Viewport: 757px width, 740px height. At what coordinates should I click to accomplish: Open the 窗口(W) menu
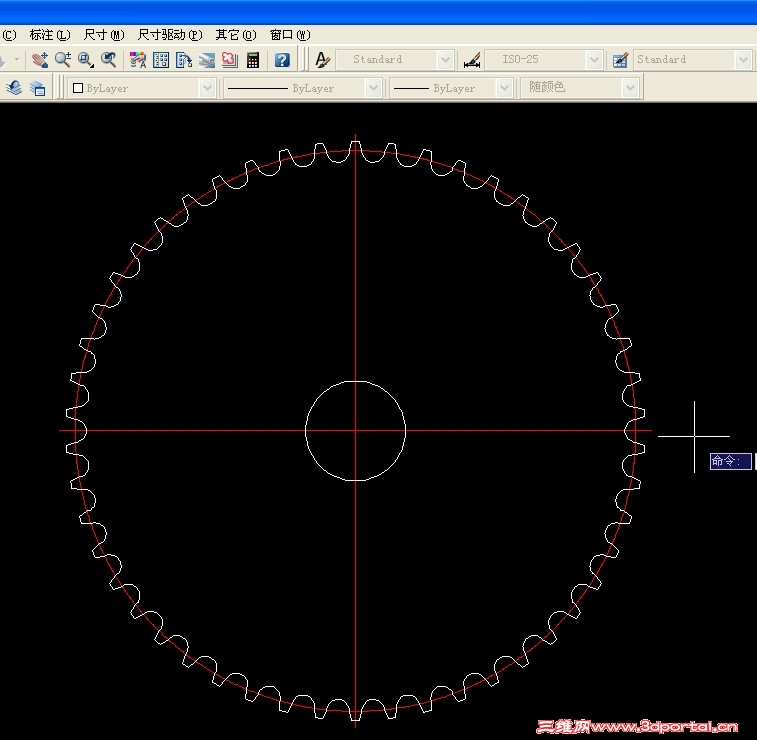pos(290,35)
